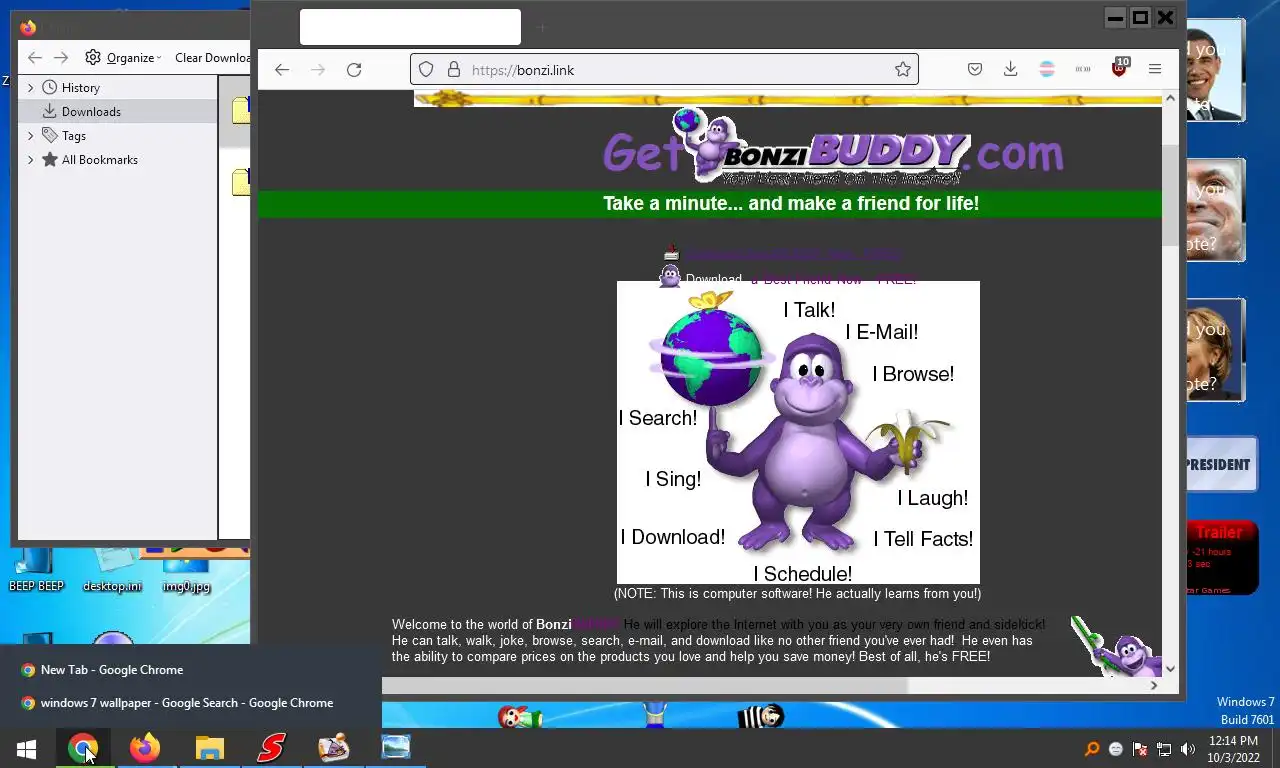Open a new Firefox tab with plus
This screenshot has height=768, width=1280.
pos(541,28)
